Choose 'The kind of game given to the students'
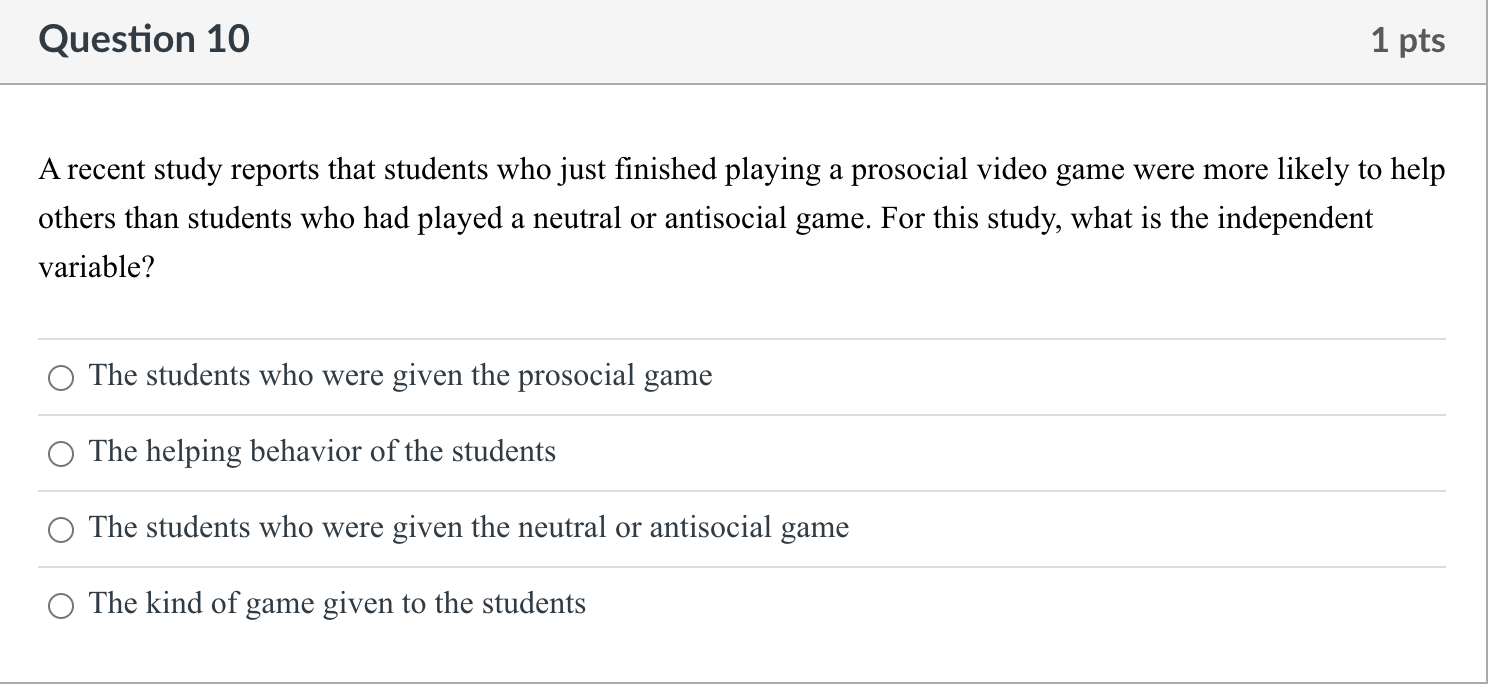Viewport: 1492px width, 686px height. point(336,604)
